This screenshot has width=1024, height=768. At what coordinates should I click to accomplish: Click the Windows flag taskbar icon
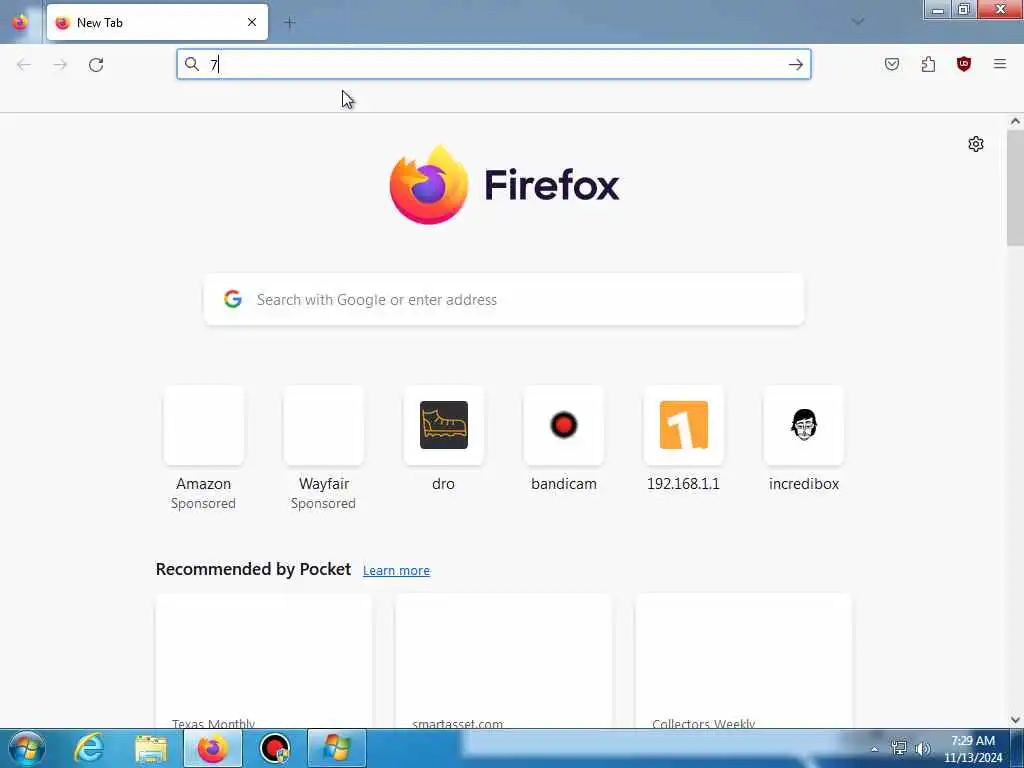coord(336,748)
